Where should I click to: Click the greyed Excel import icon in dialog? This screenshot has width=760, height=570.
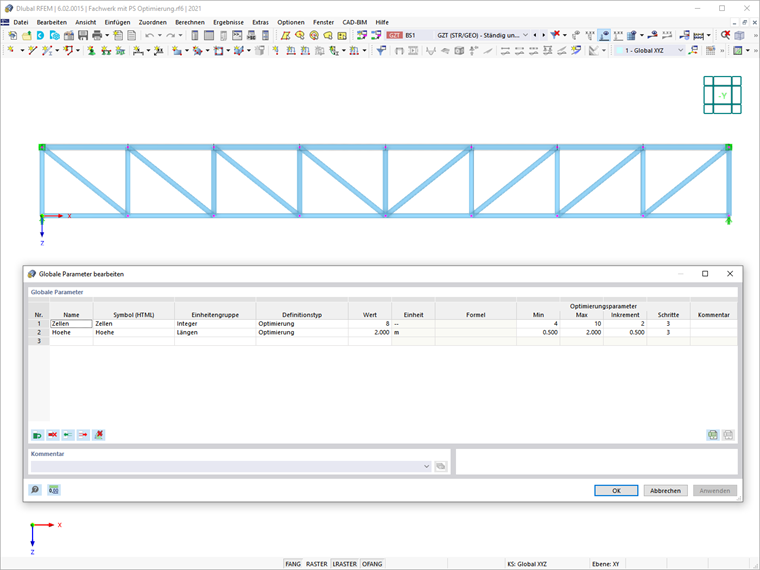(x=728, y=435)
